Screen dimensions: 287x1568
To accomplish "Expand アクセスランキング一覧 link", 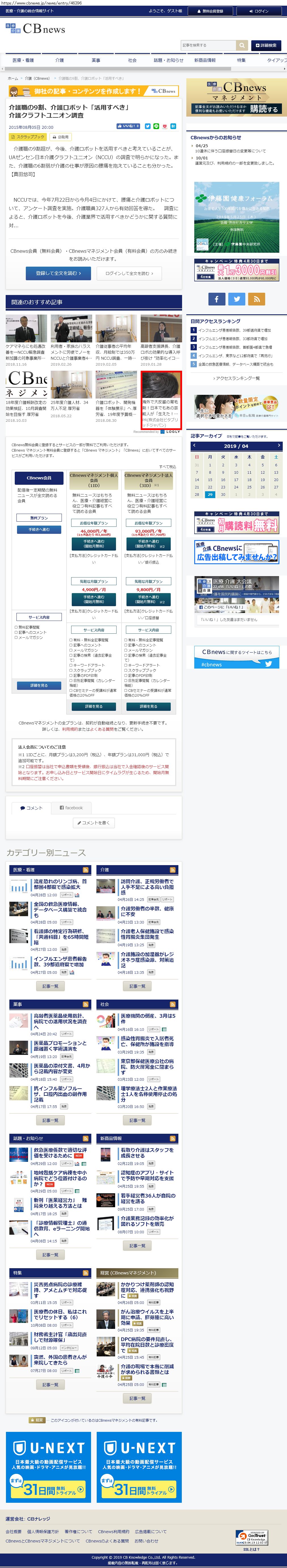I will pos(236,378).
